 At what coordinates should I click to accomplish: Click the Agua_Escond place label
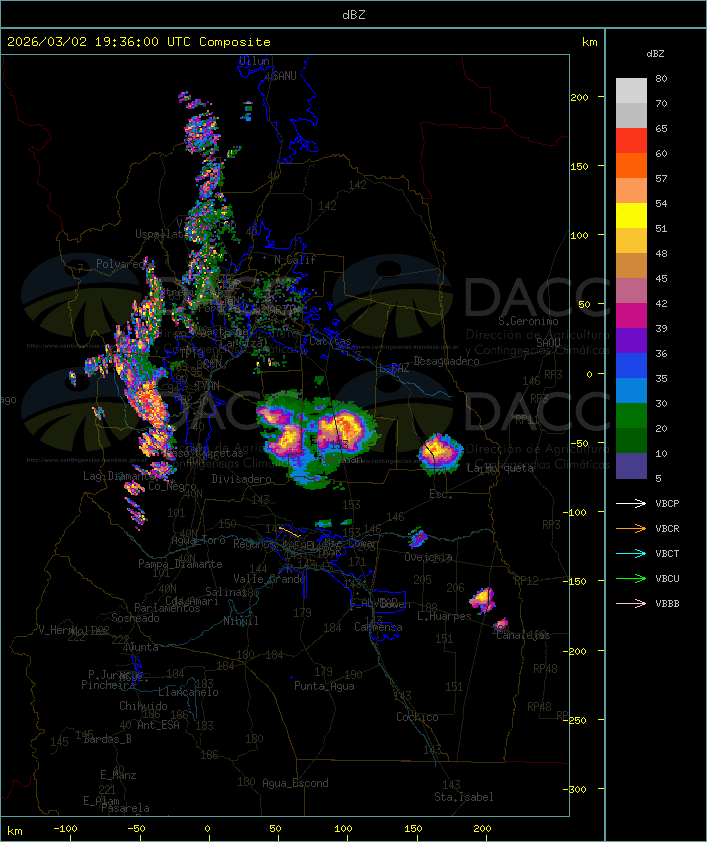295,783
